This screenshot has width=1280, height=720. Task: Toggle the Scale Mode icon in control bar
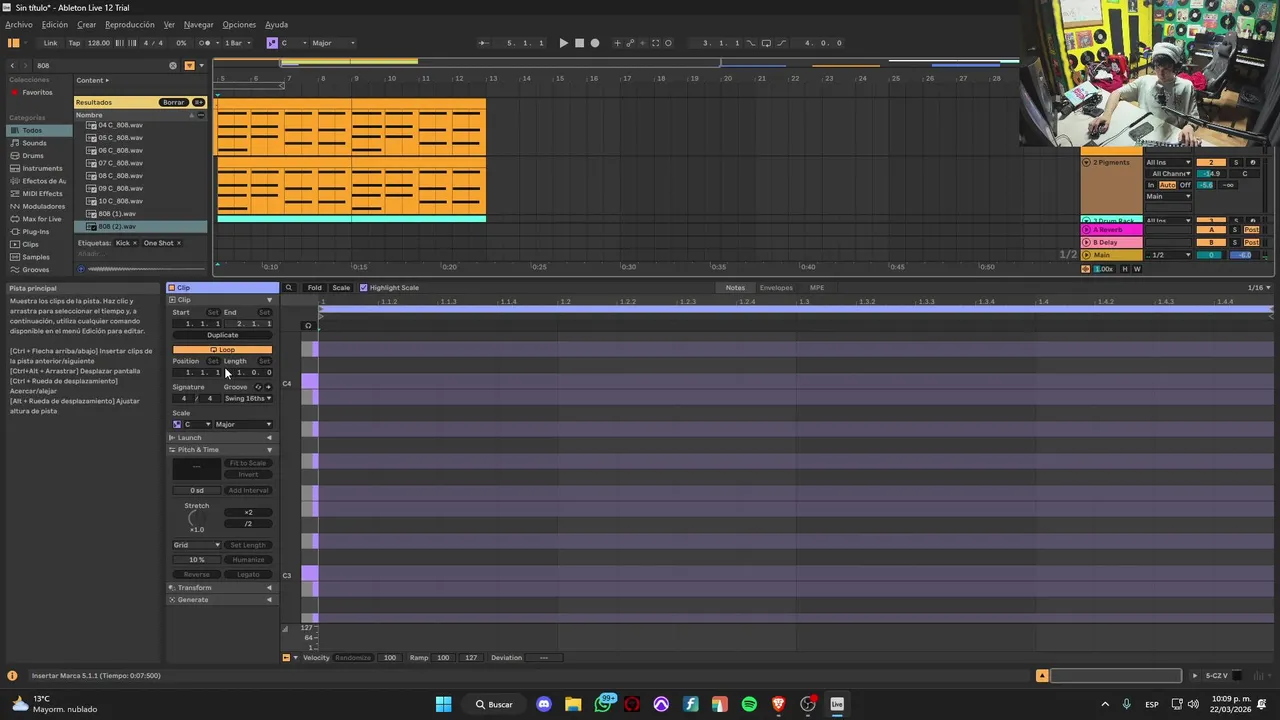(271, 43)
